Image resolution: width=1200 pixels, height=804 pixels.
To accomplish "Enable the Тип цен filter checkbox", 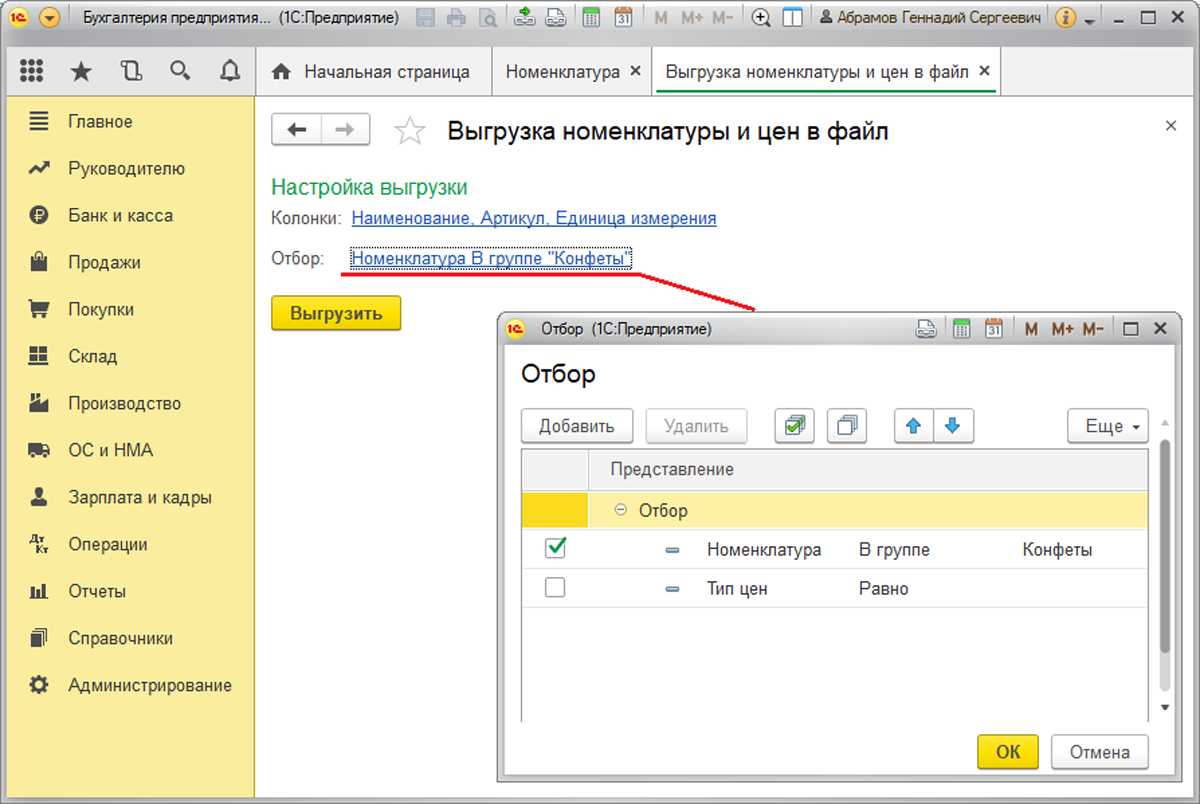I will pyautogui.click(x=555, y=588).
